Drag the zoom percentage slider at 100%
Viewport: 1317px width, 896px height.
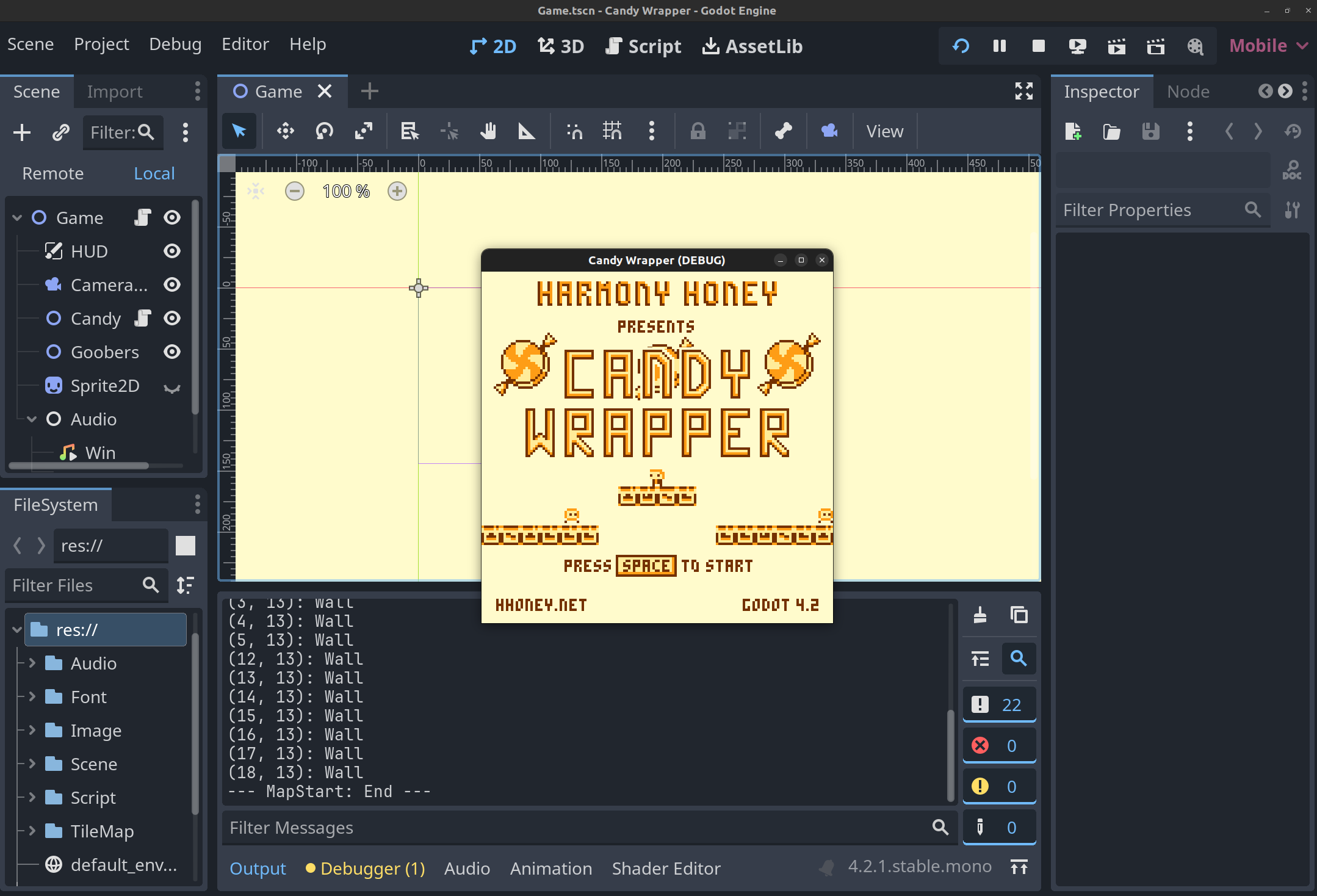[x=346, y=190]
